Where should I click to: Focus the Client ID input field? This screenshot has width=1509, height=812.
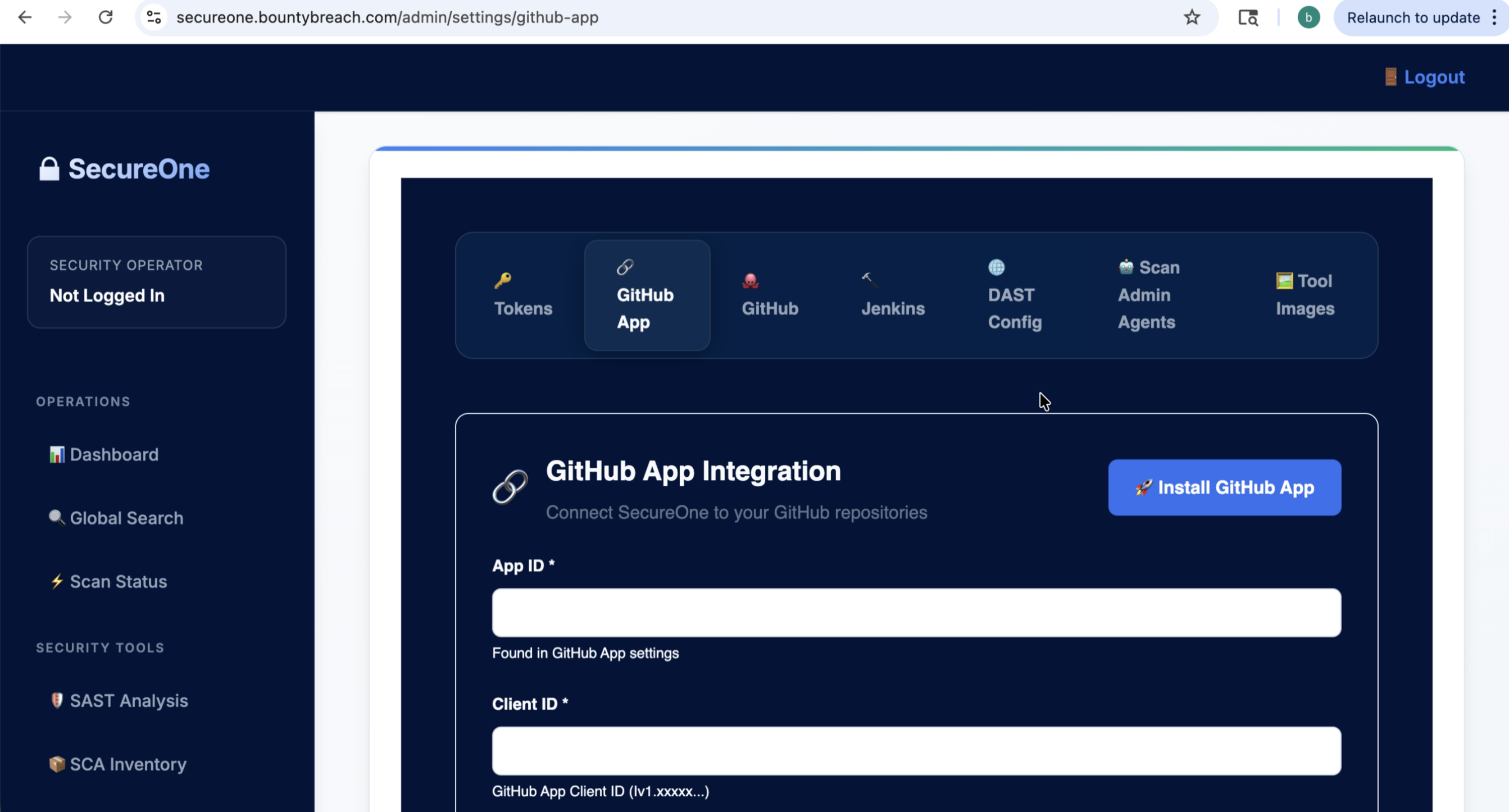(916, 751)
